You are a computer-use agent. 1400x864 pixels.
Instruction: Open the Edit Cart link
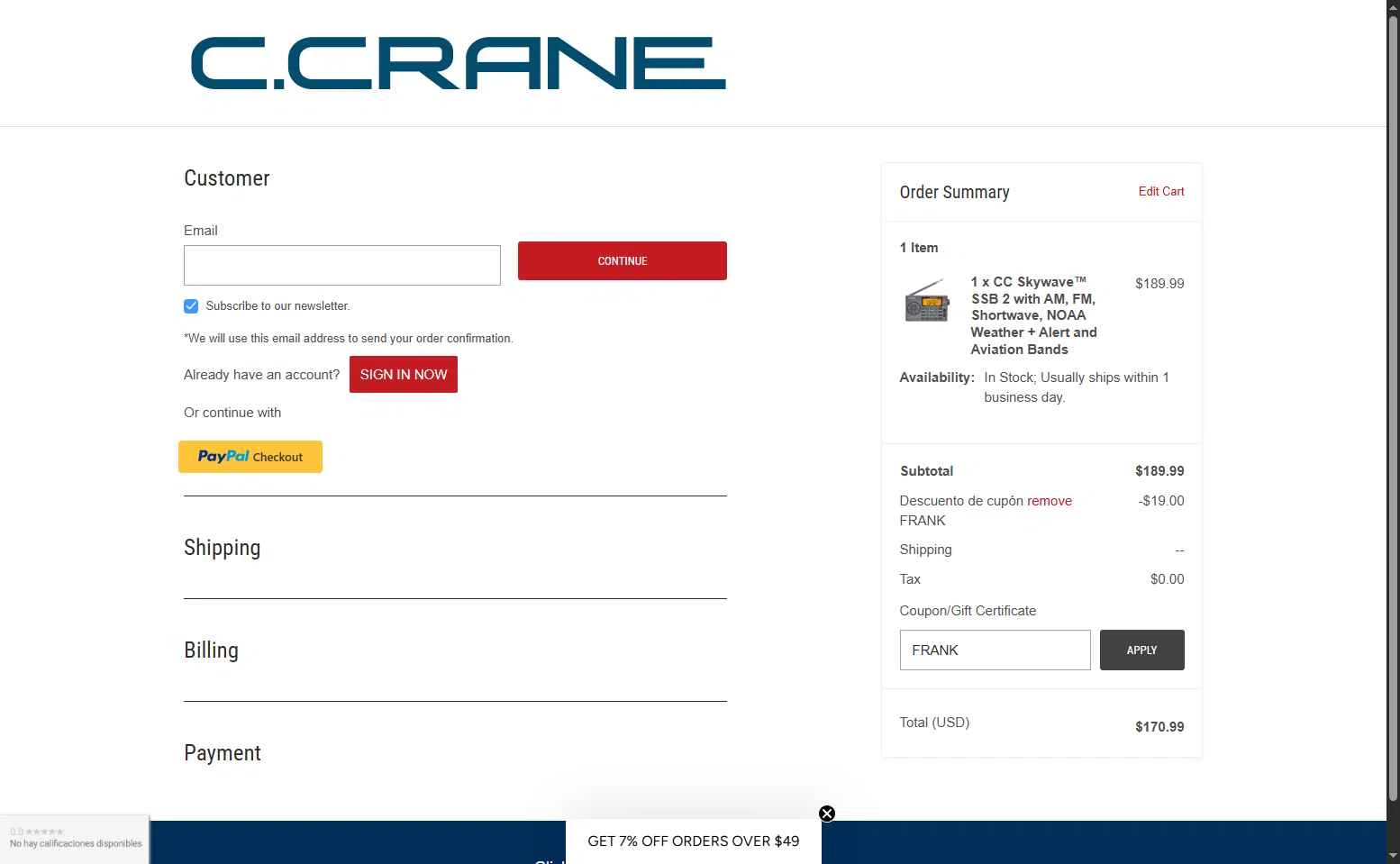click(x=1161, y=191)
